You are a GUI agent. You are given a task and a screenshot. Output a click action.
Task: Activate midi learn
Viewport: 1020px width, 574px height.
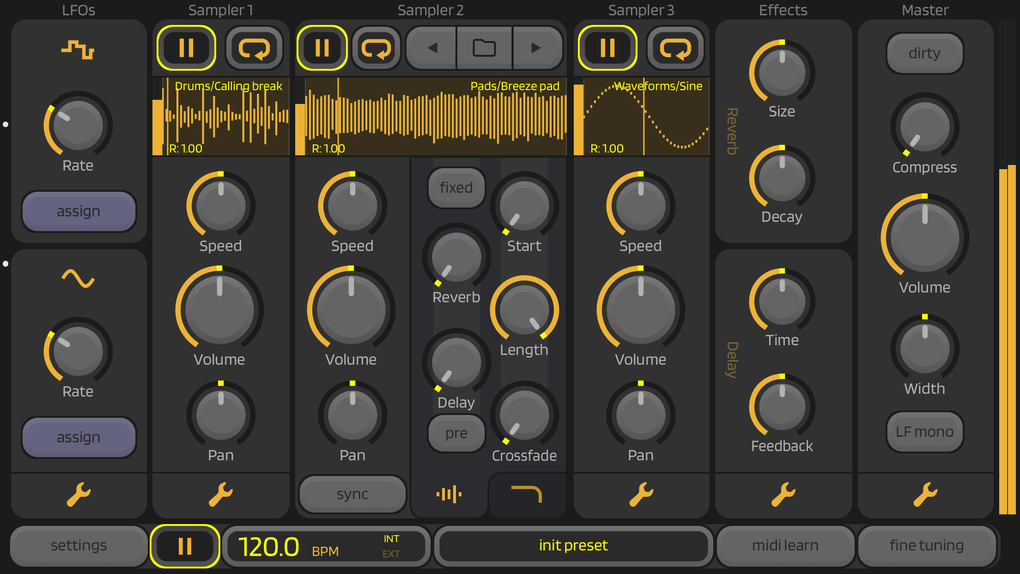tap(785, 545)
